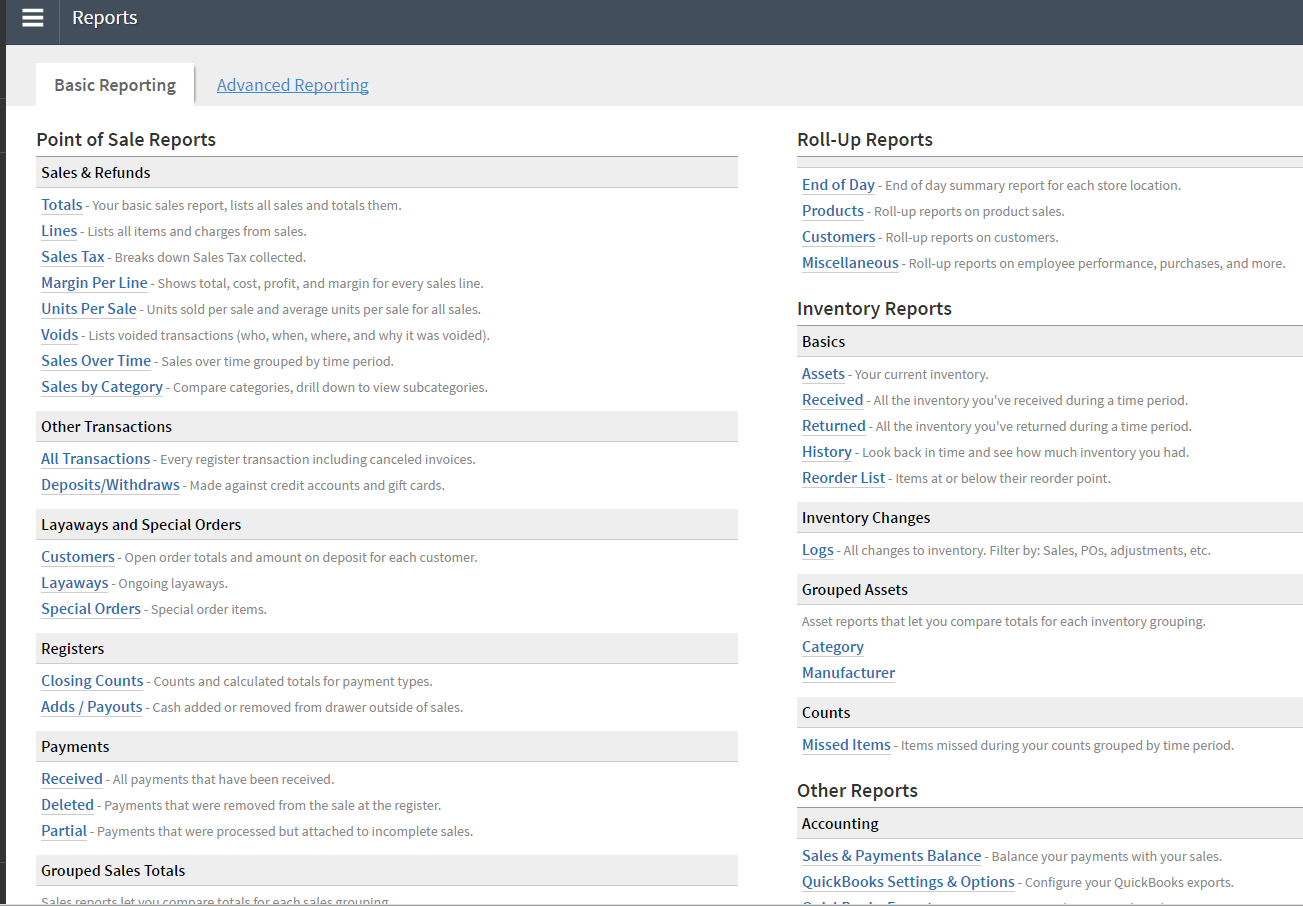Open the inventory History report
Viewport: 1303px width, 906px height.
coord(827,452)
